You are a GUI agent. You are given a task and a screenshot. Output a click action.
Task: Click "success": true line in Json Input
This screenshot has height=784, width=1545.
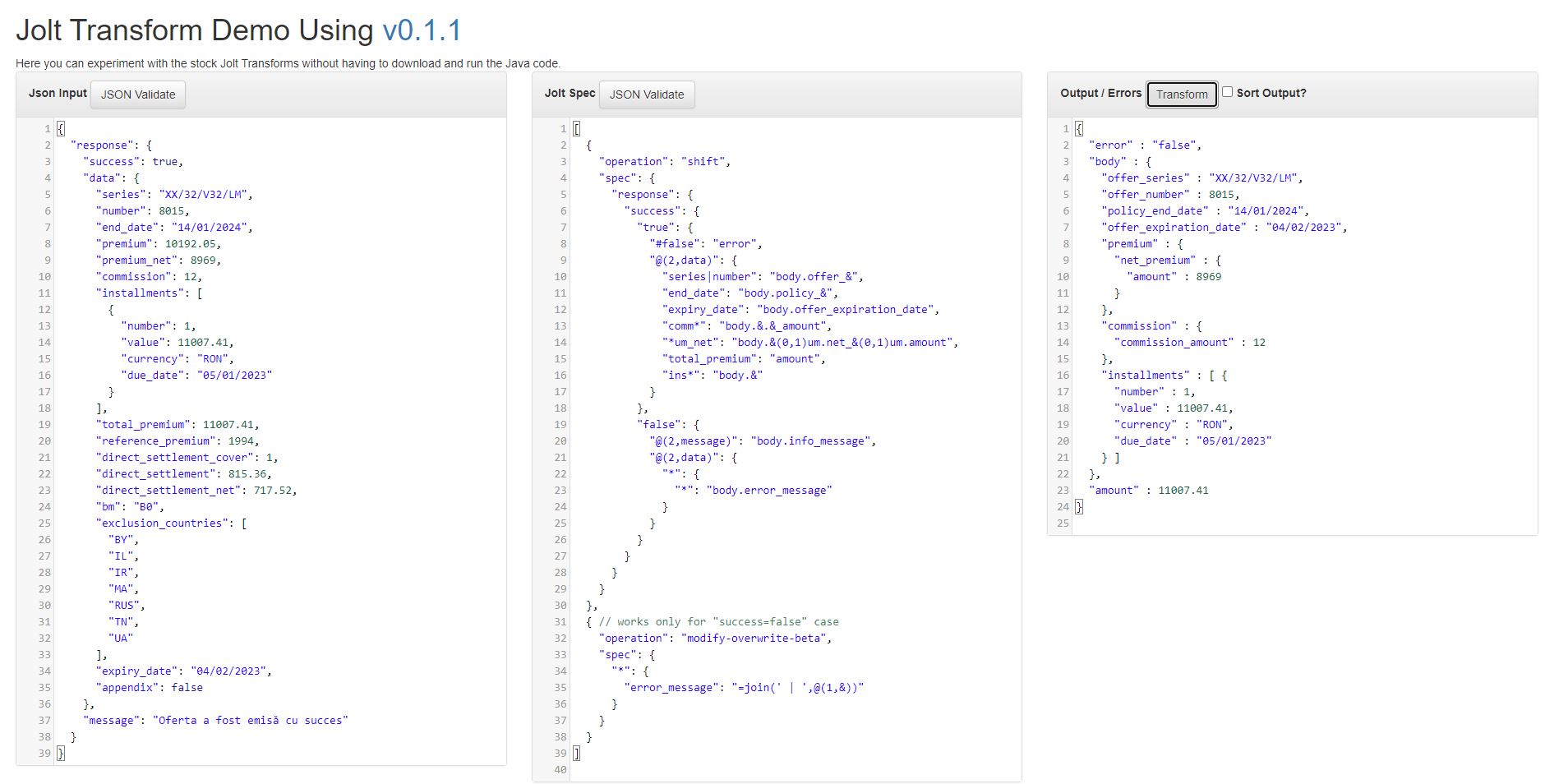(x=133, y=162)
